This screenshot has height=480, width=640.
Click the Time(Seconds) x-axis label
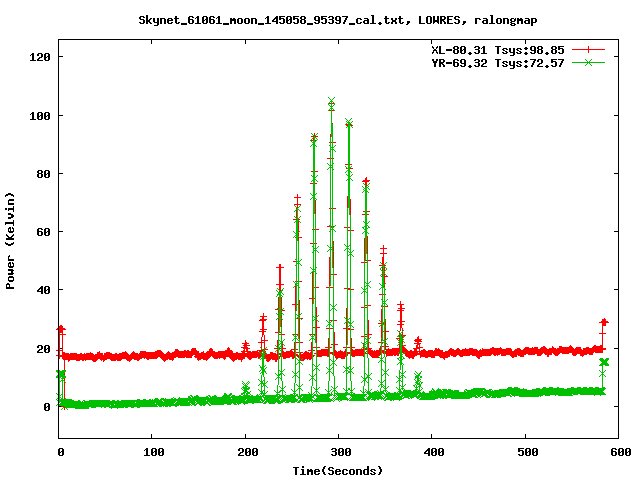(337, 470)
